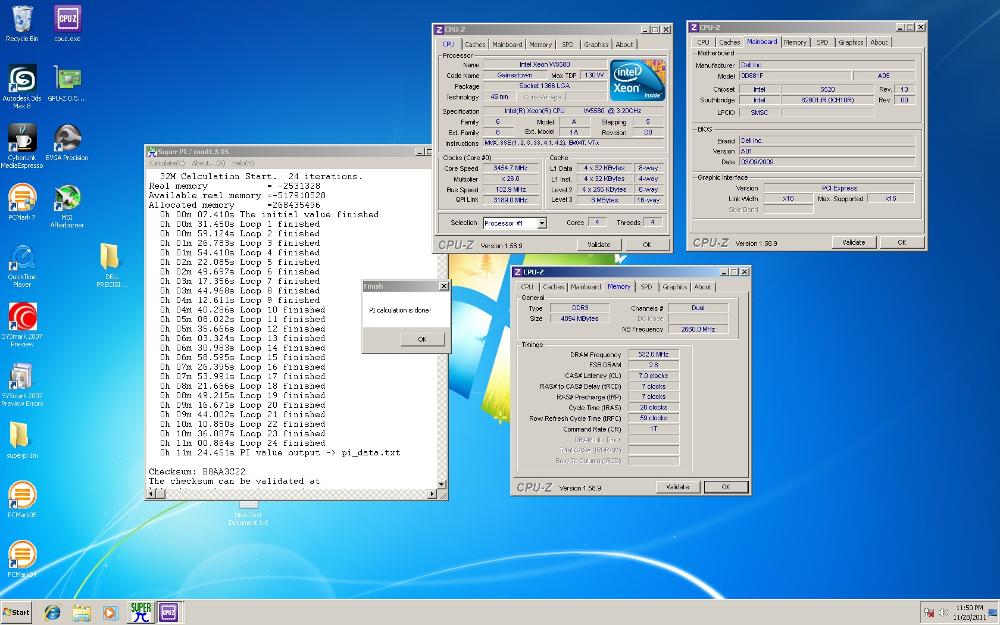1000x625 pixels.
Task: Click OK in the Finish dialog
Action: click(x=422, y=339)
